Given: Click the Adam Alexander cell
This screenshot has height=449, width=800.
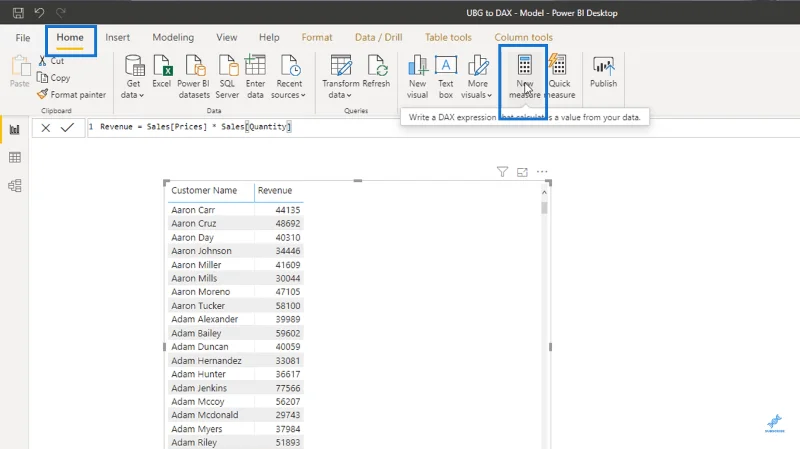Looking at the screenshot, I should point(205,319).
